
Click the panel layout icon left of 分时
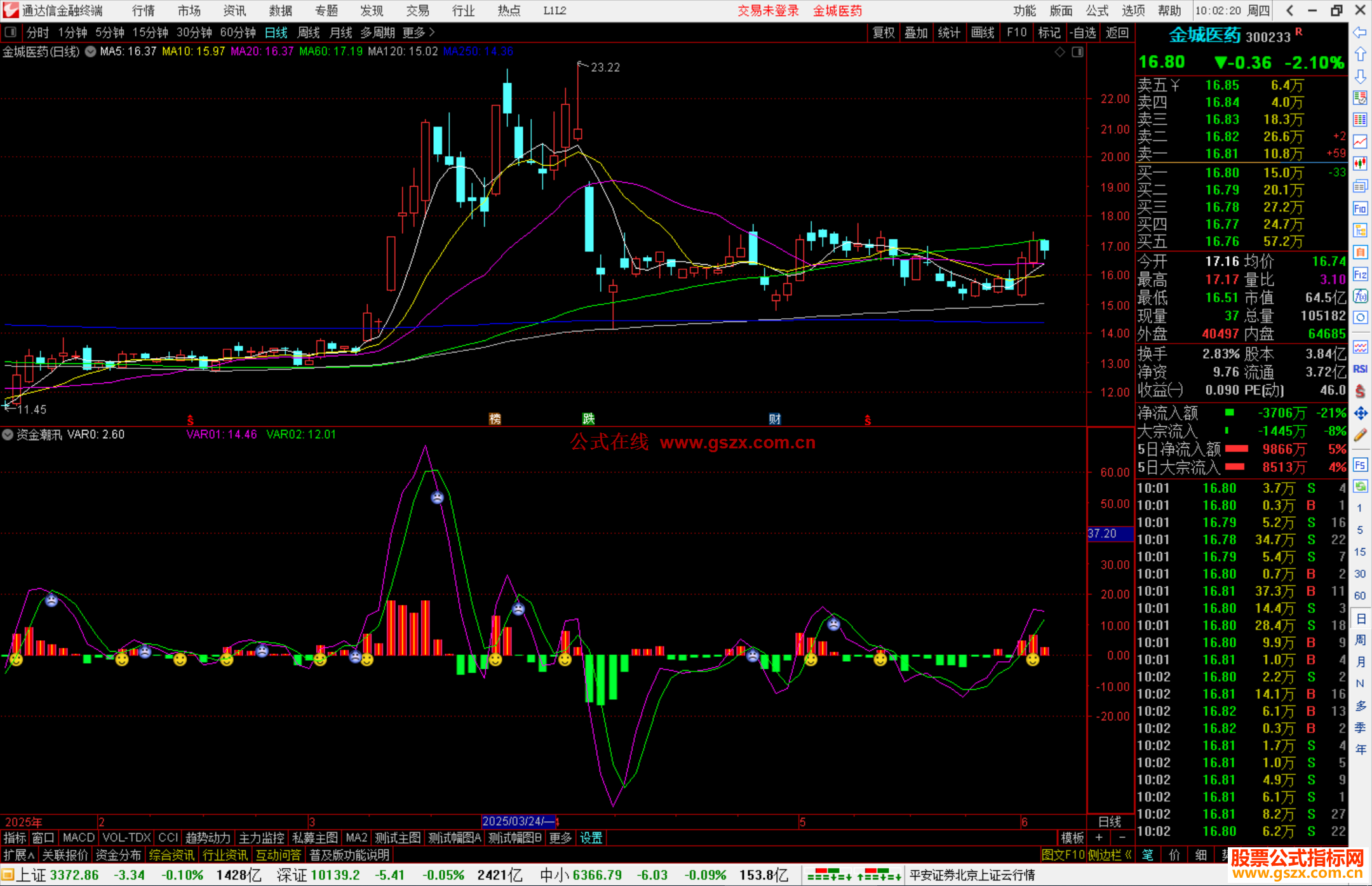coord(11,32)
